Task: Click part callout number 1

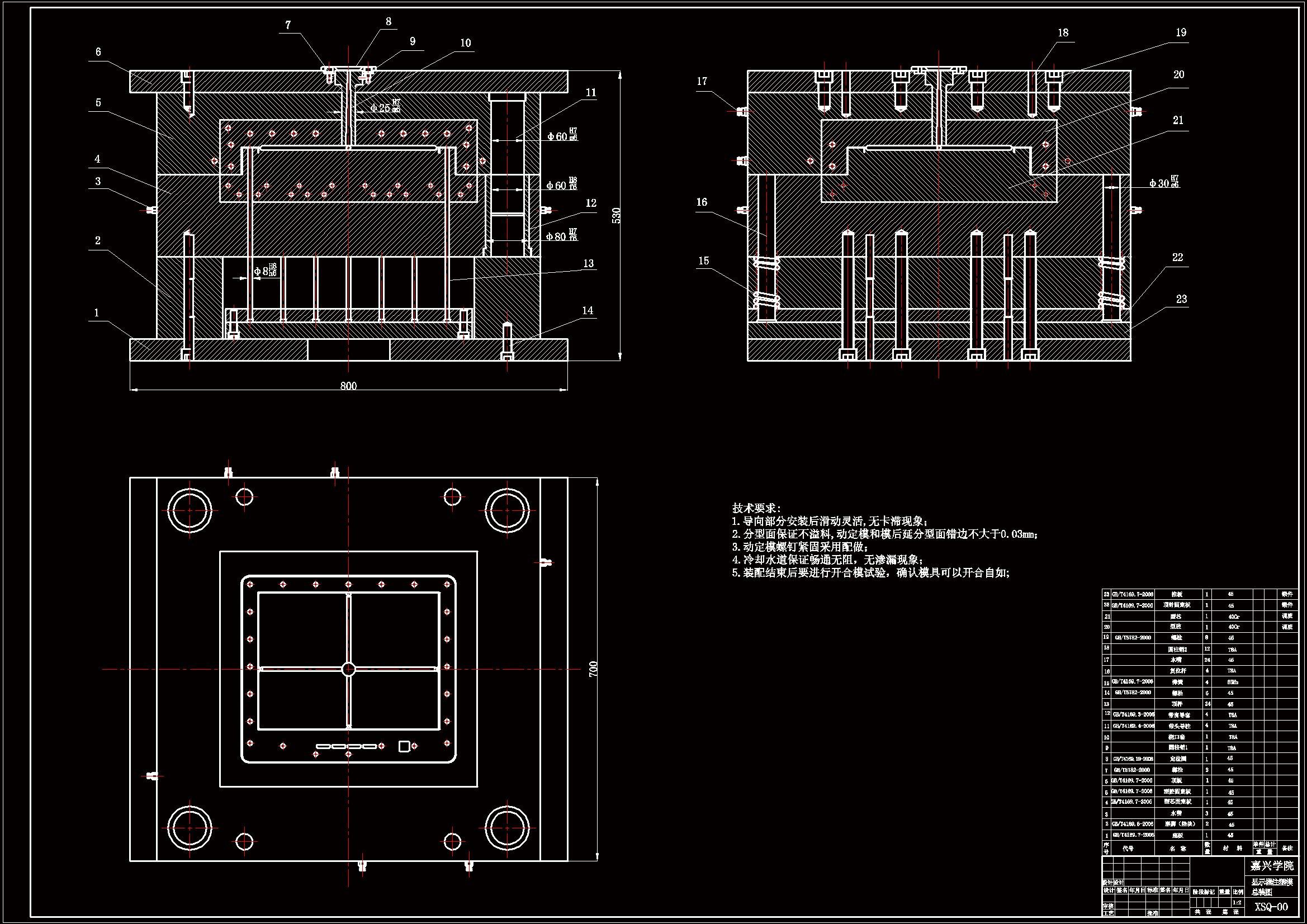Action: point(97,312)
